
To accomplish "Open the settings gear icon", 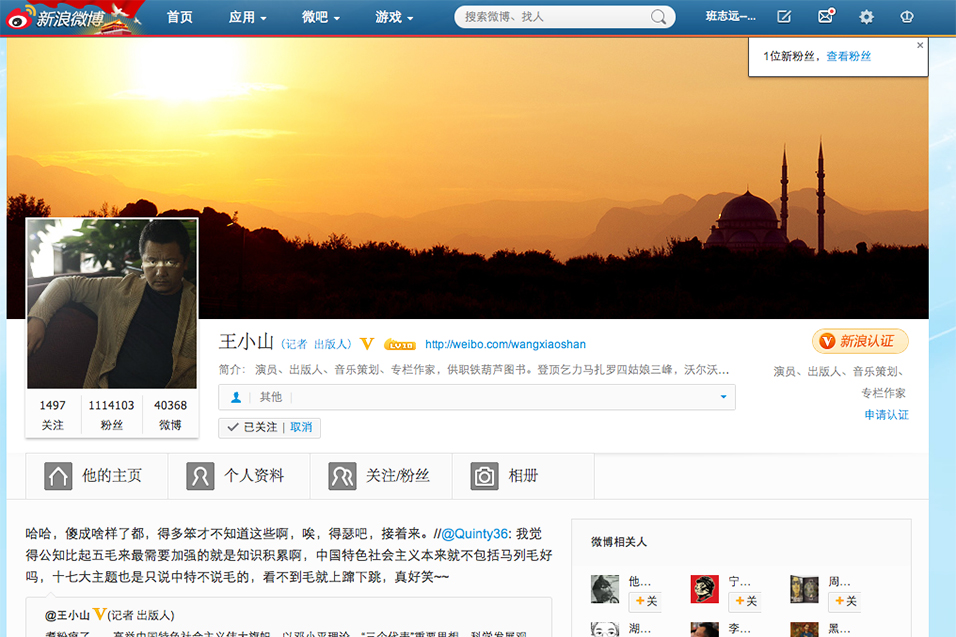I will pyautogui.click(x=866, y=17).
